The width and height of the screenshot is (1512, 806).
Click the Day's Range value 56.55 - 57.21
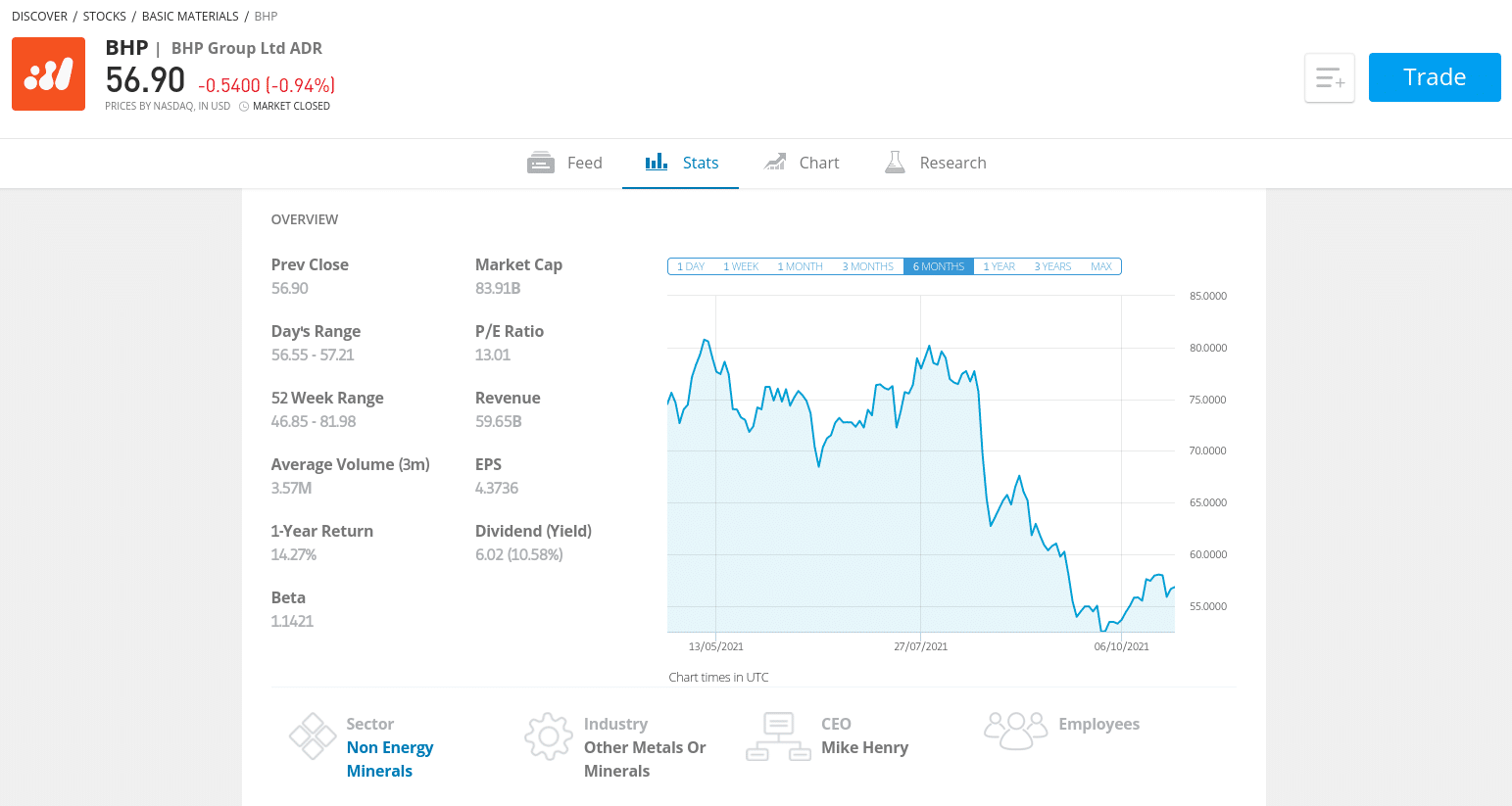point(313,355)
